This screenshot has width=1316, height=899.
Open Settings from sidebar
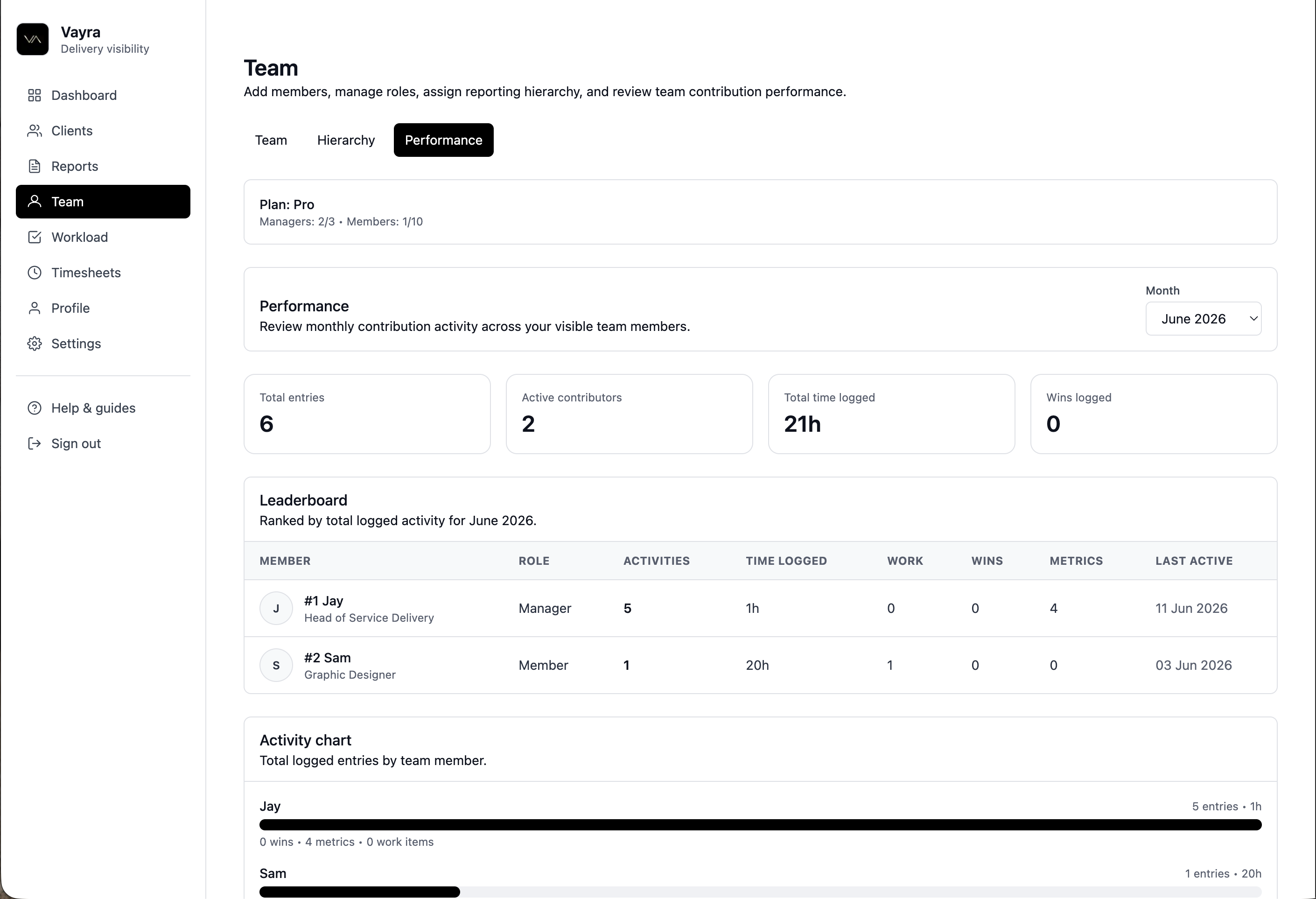[103, 344]
